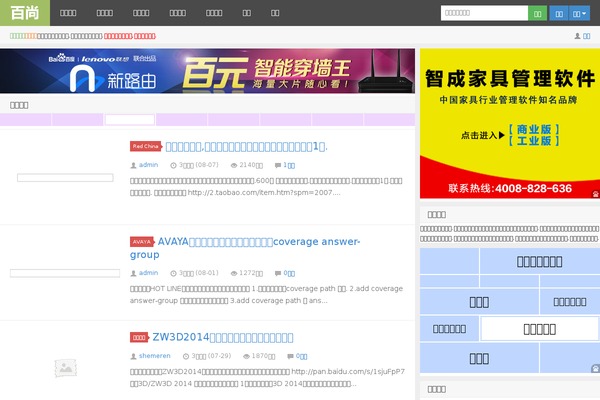This screenshot has height=400, width=600.
Task: Click the comment bubble icon on the ZW3D2014 post
Action: click(290, 356)
